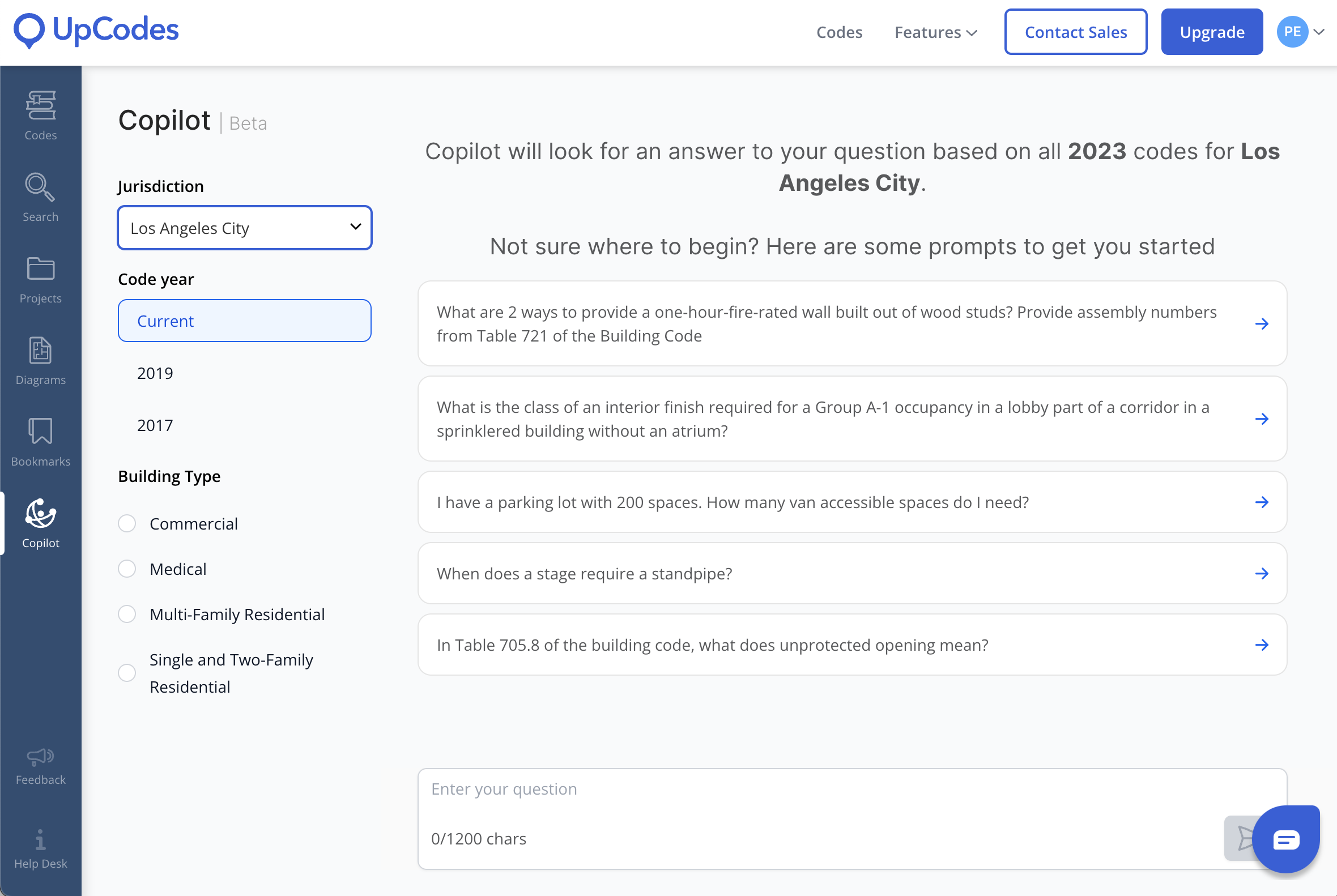Click the send question arrow button

(x=1240, y=838)
